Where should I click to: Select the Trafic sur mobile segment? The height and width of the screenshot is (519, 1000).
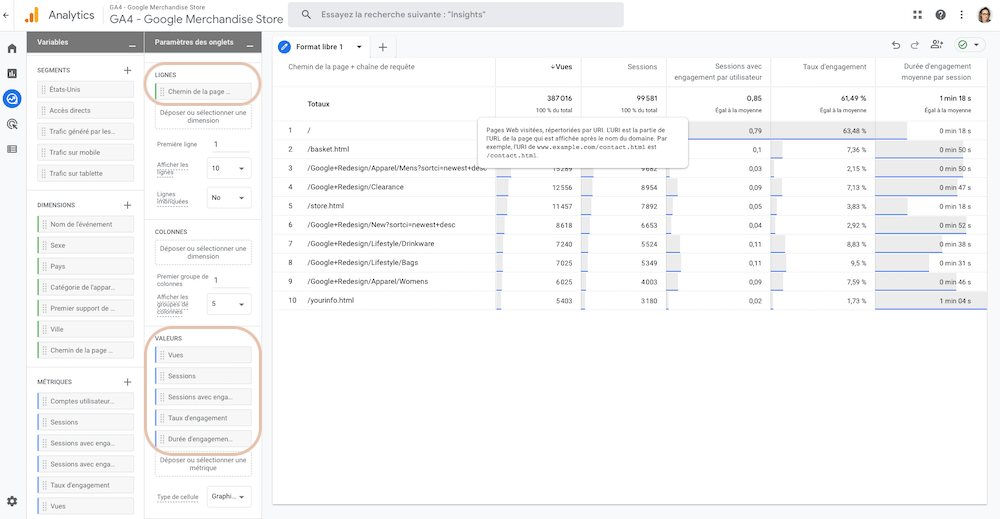85,152
